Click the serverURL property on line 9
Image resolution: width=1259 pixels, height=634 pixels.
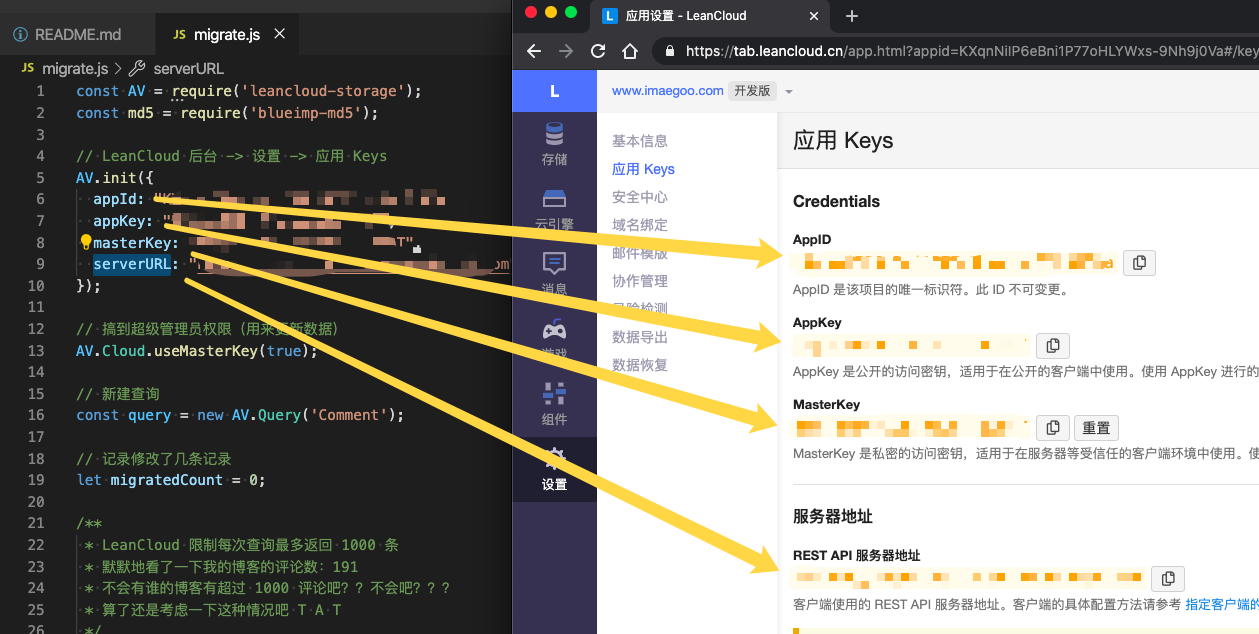pyautogui.click(x=132, y=264)
